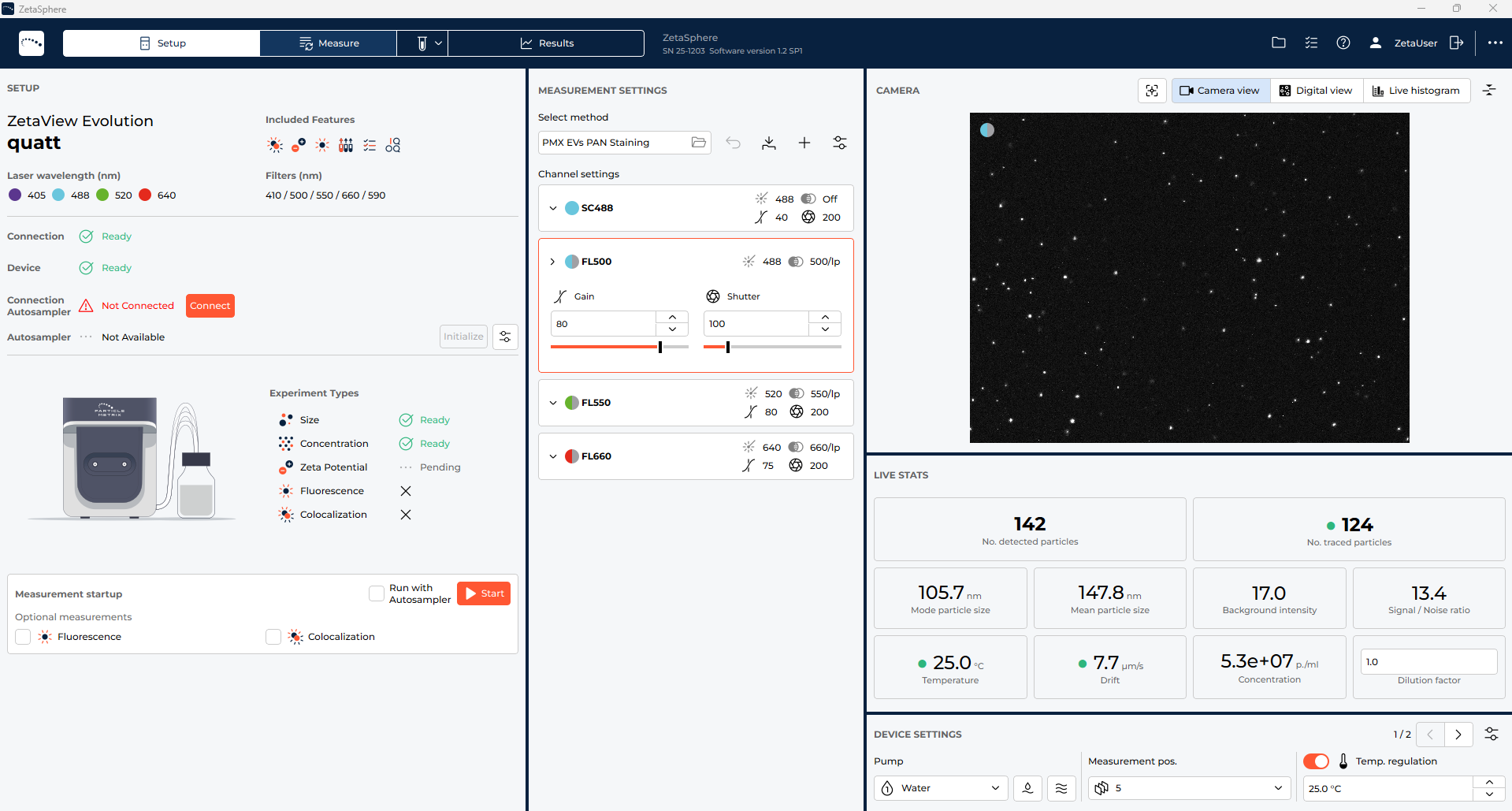Switch to the Results tab
Image resolution: width=1512 pixels, height=811 pixels.
(546, 43)
